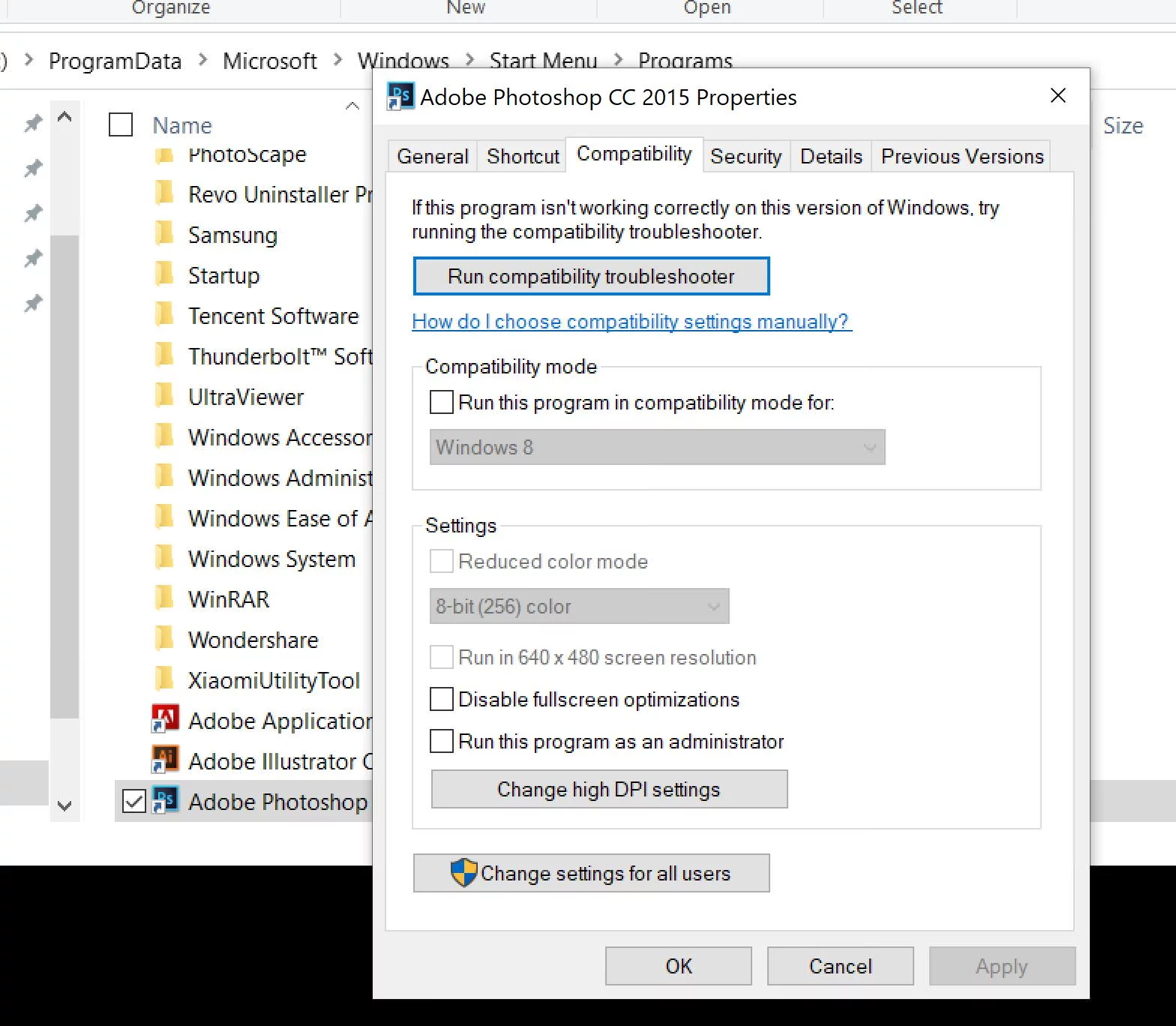Click the file list scrollbar down arrow
This screenshot has width=1176, height=1026.
click(64, 806)
